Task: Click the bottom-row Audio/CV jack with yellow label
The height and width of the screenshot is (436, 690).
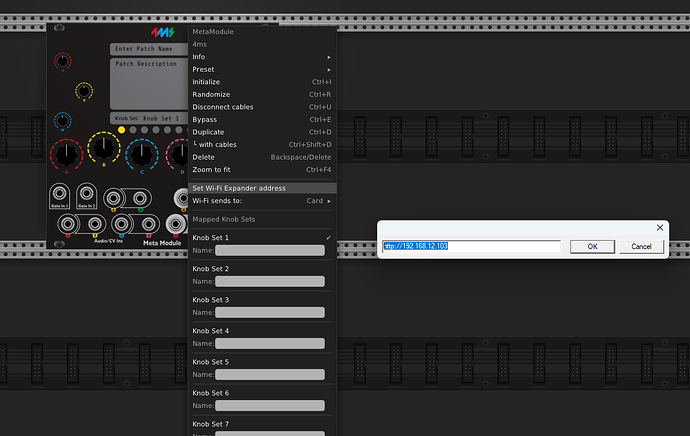Action: click(95, 224)
